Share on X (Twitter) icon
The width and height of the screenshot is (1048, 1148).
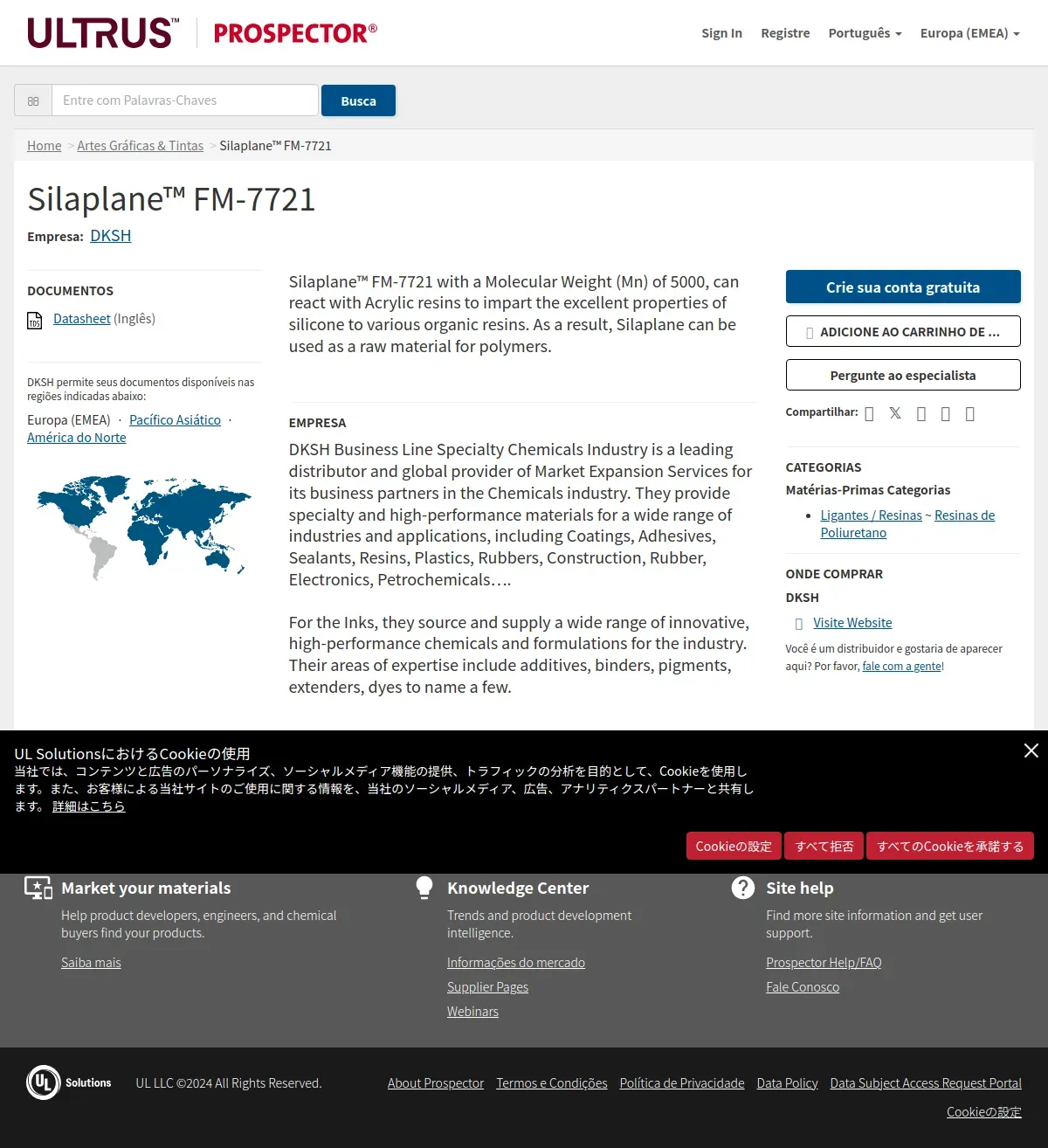[x=895, y=413]
